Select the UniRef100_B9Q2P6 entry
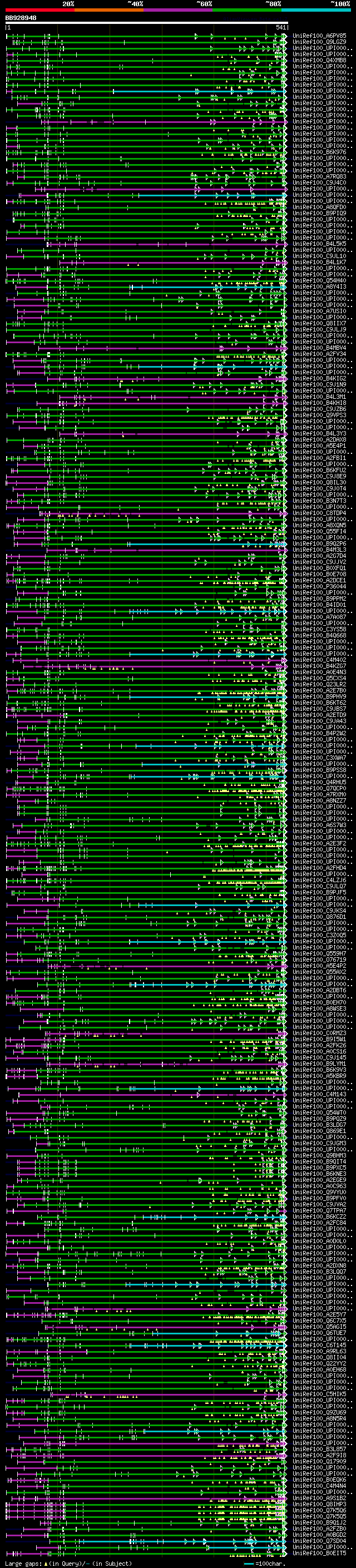The image size is (356, 1568). tap(319, 543)
